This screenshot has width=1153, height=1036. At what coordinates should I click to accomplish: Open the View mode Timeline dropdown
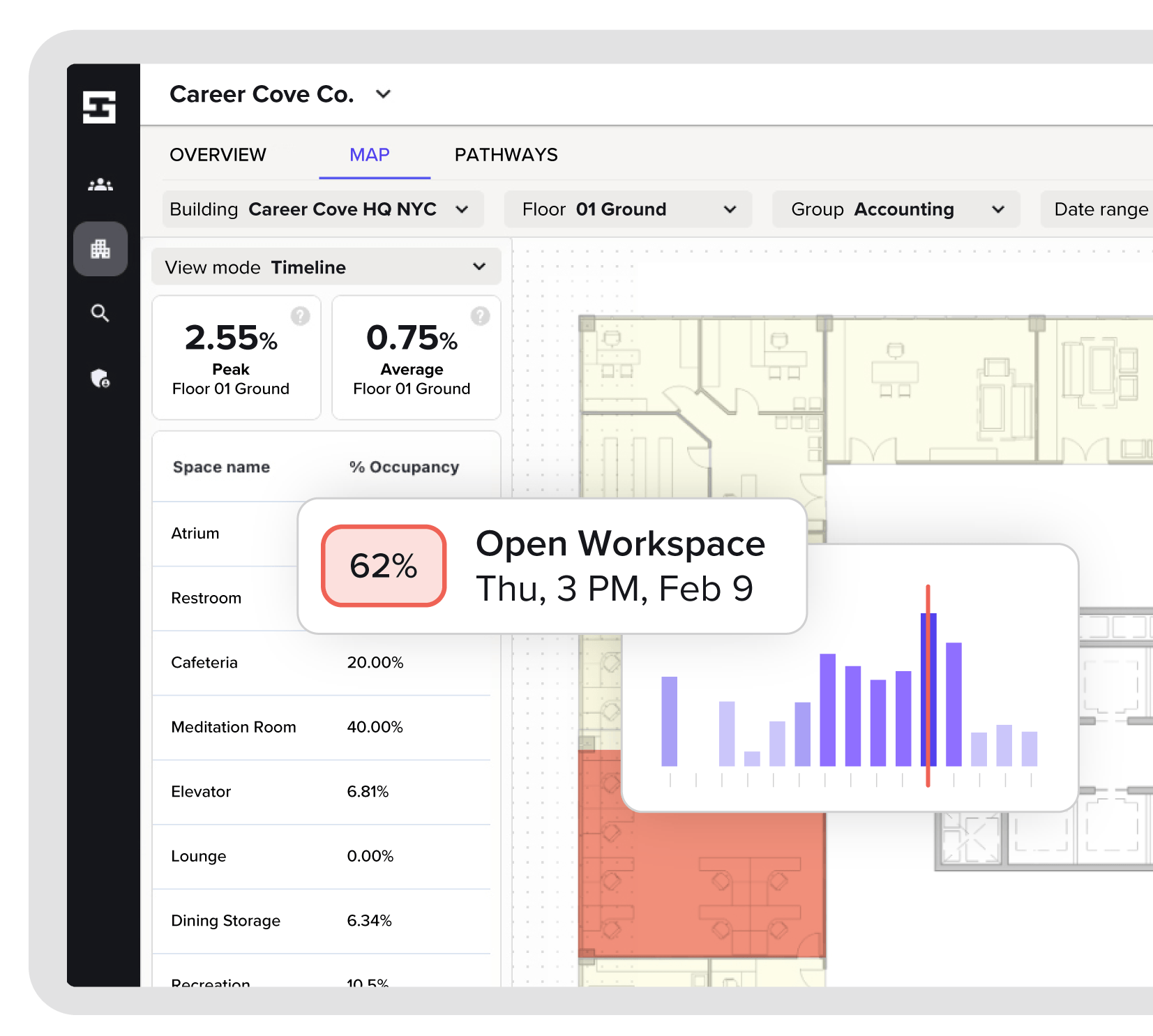click(326, 266)
